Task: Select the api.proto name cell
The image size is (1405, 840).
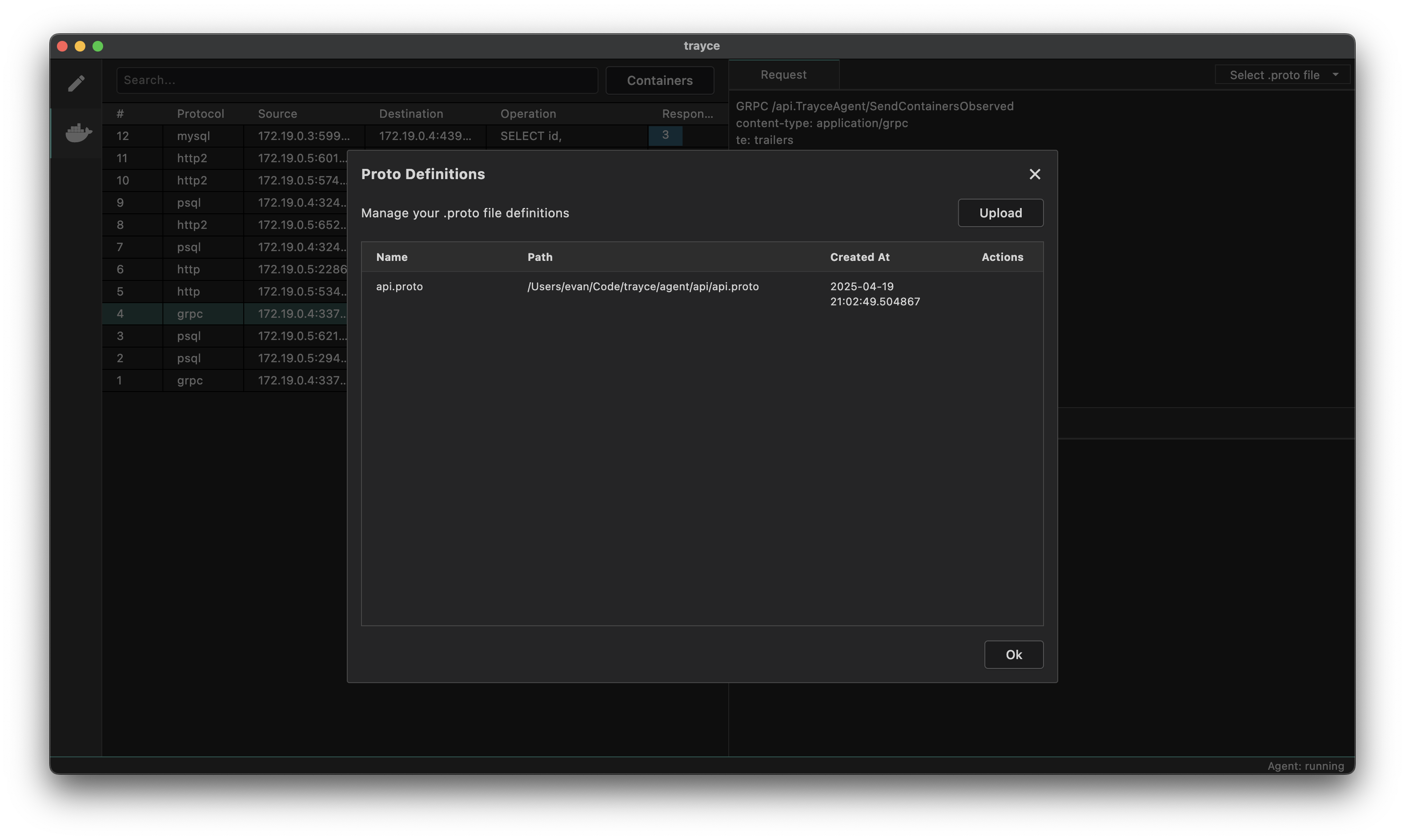Action: [399, 286]
